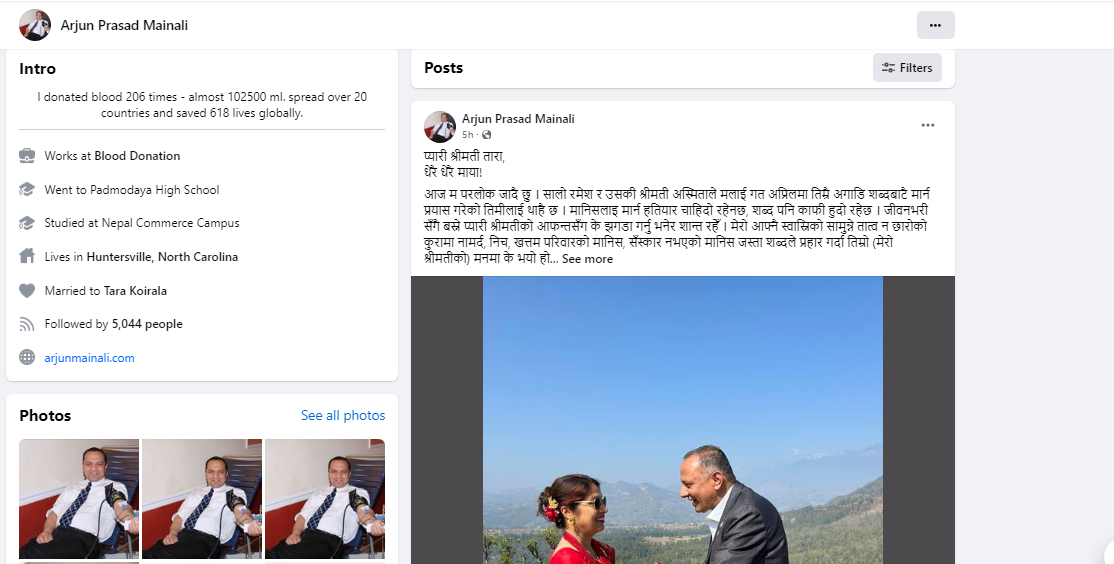Open the first blood donation photo thumbnail
Image resolution: width=1114 pixels, height=564 pixels.
[79, 499]
